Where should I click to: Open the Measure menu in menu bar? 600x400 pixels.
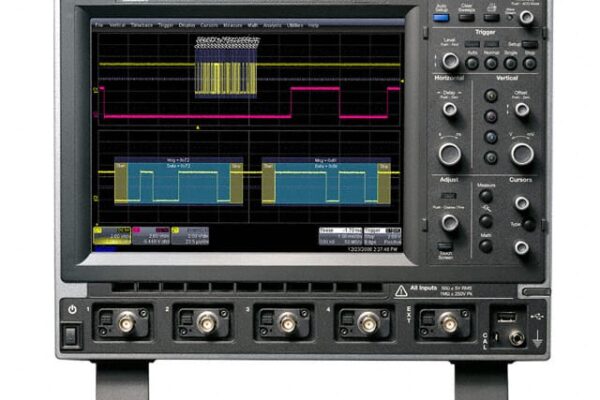click(231, 24)
